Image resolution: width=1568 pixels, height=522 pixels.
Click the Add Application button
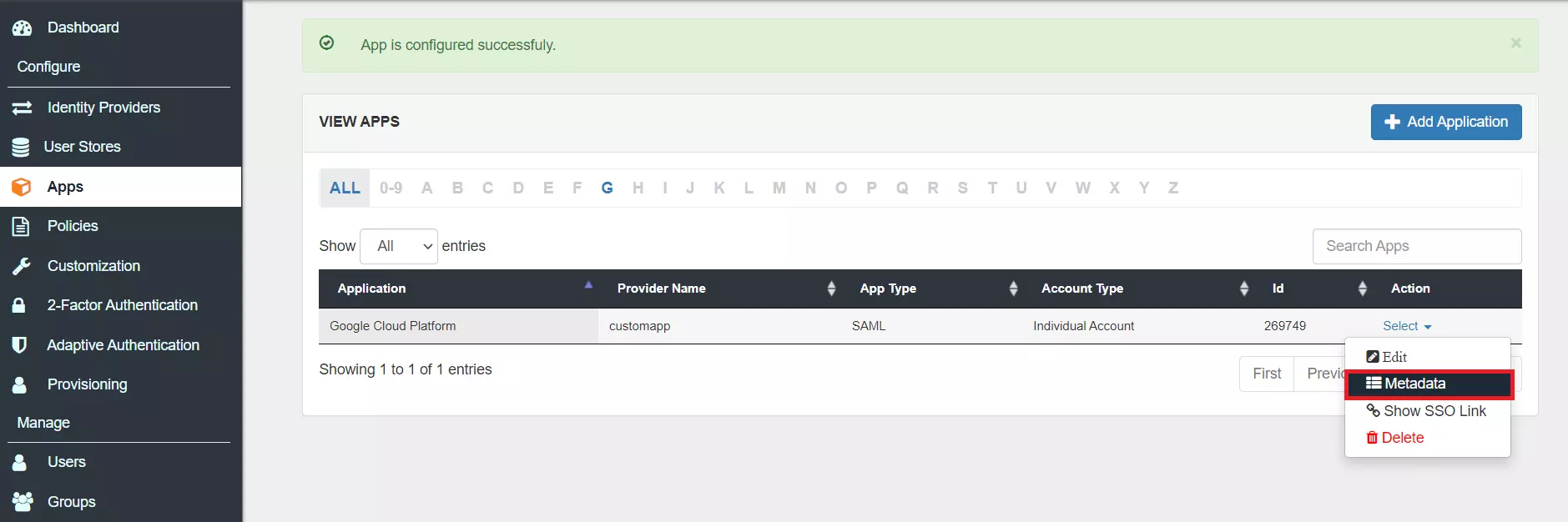[x=1446, y=122]
